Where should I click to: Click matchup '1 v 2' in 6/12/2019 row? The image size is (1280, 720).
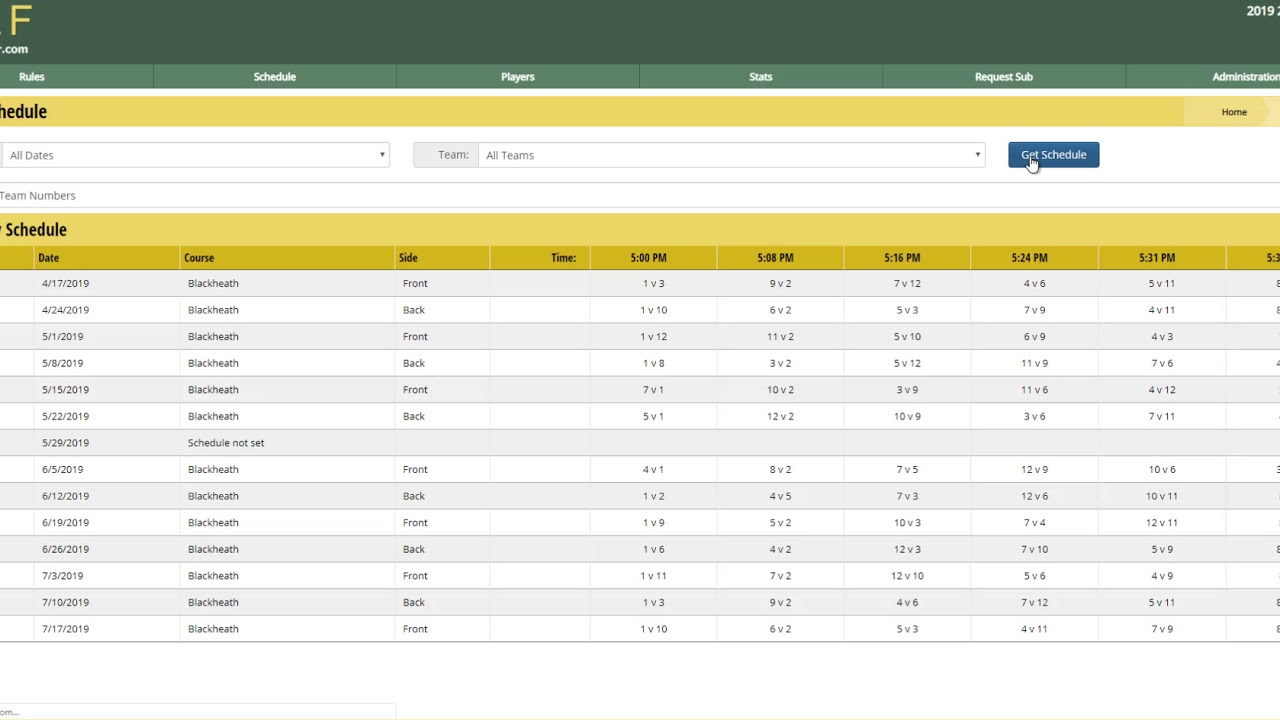(653, 496)
